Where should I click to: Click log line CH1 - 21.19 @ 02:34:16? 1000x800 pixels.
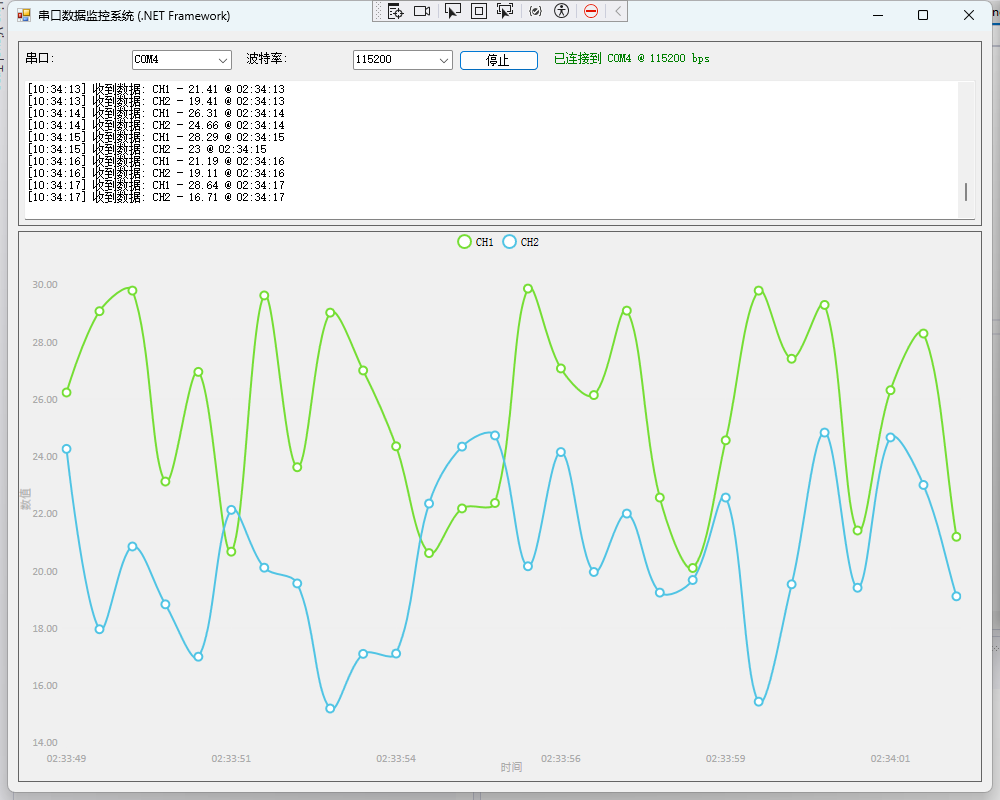pyautogui.click(x=156, y=161)
